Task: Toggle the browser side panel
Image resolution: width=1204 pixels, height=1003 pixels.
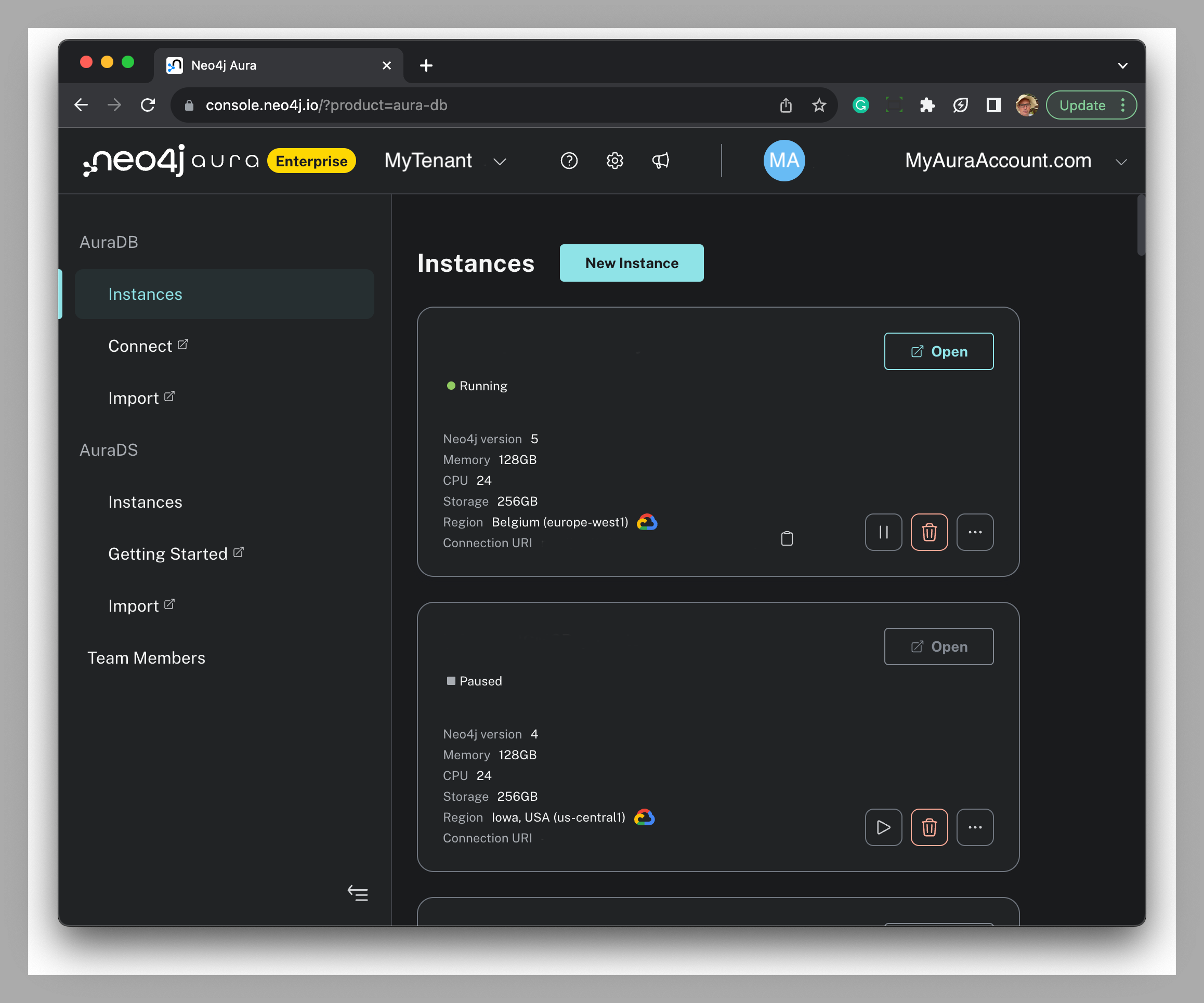Action: point(993,105)
